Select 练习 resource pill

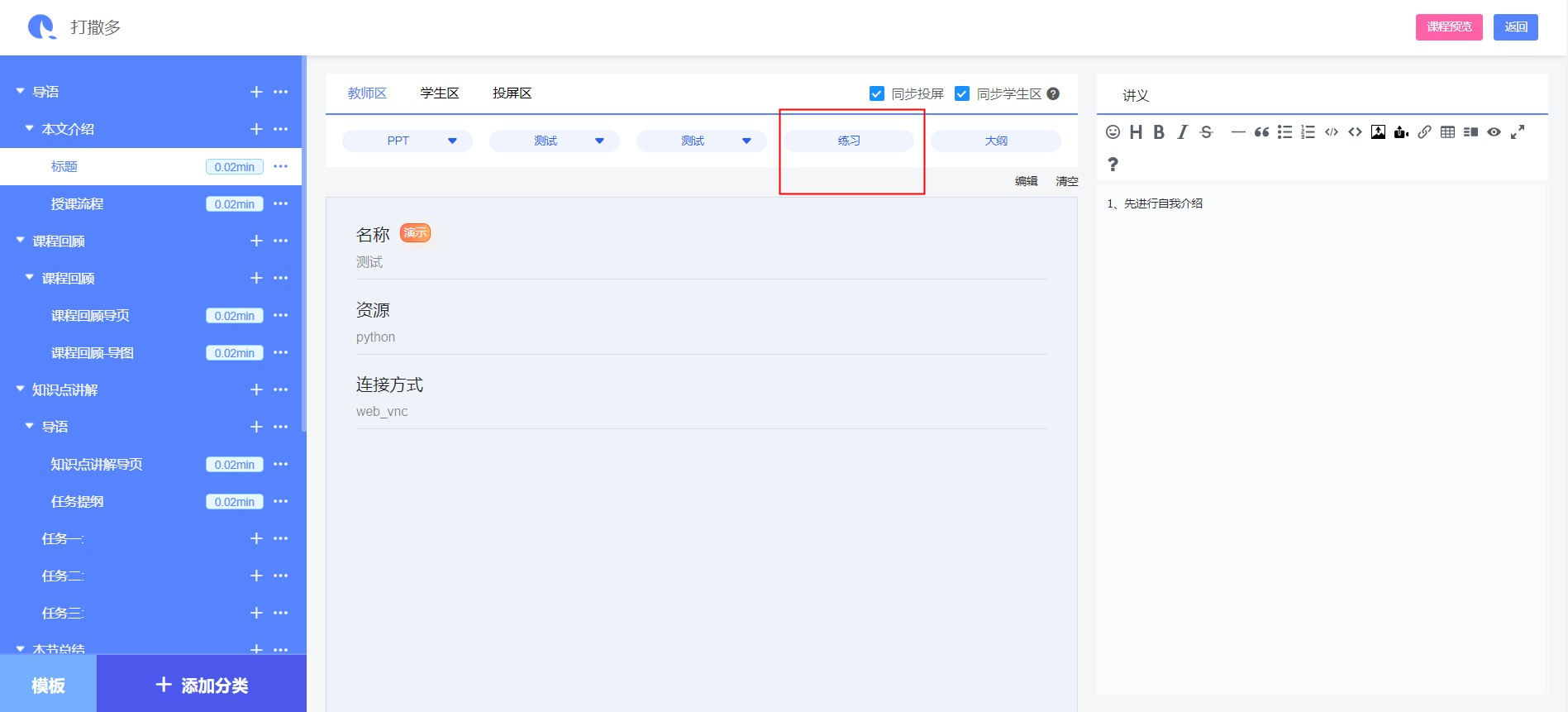click(x=849, y=141)
